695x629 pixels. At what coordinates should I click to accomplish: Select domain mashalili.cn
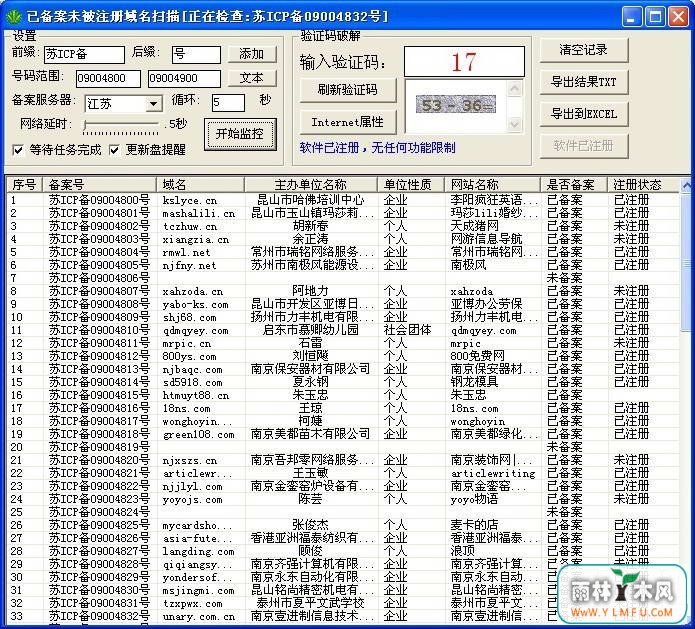tap(199, 214)
